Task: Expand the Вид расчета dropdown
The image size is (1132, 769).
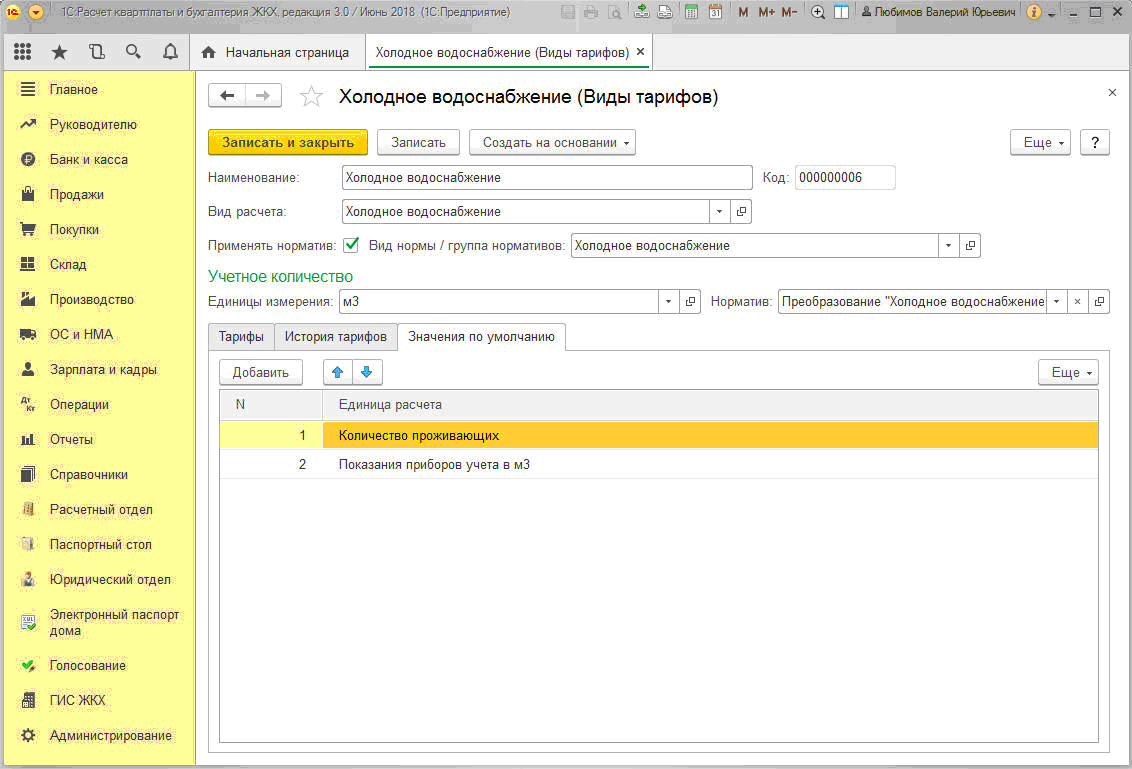Action: [x=719, y=212]
